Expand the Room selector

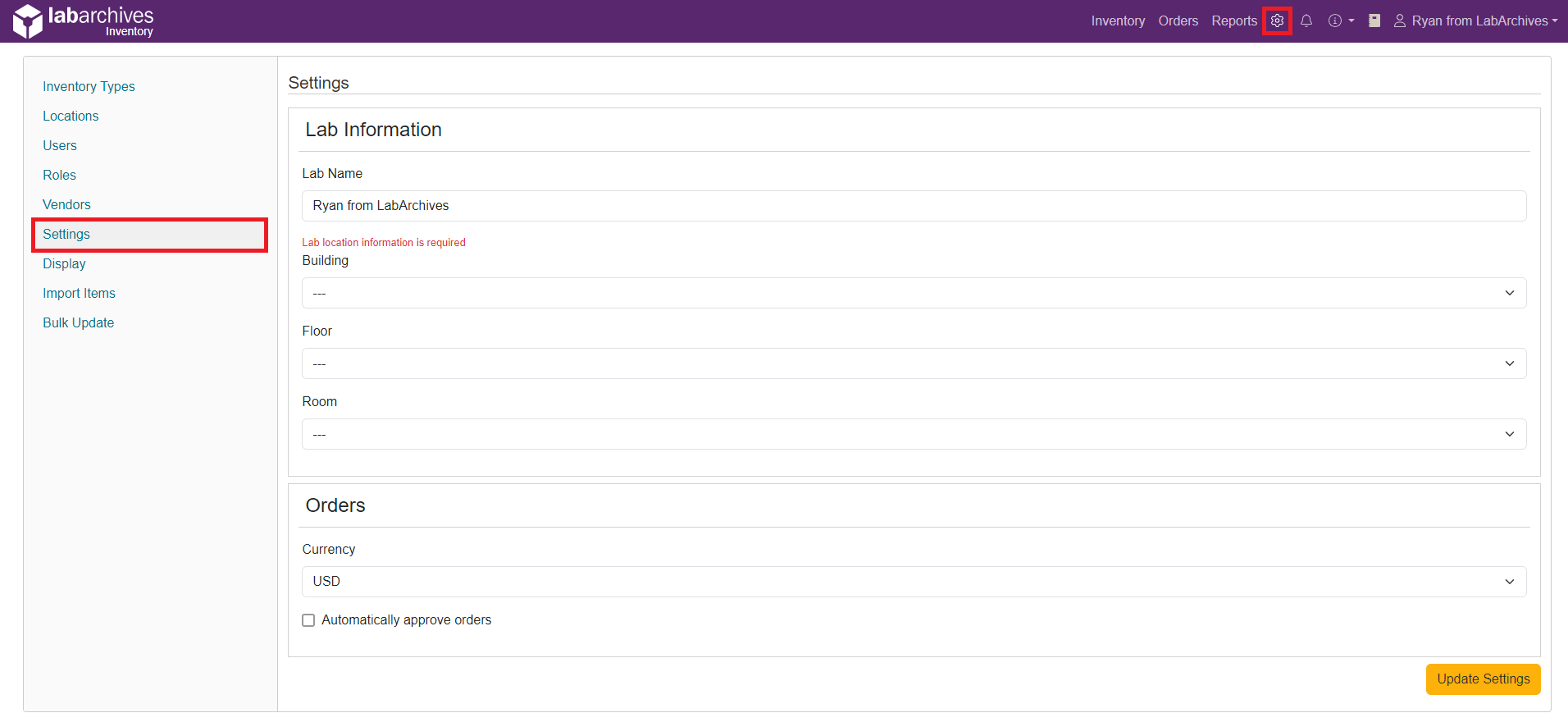[914, 434]
